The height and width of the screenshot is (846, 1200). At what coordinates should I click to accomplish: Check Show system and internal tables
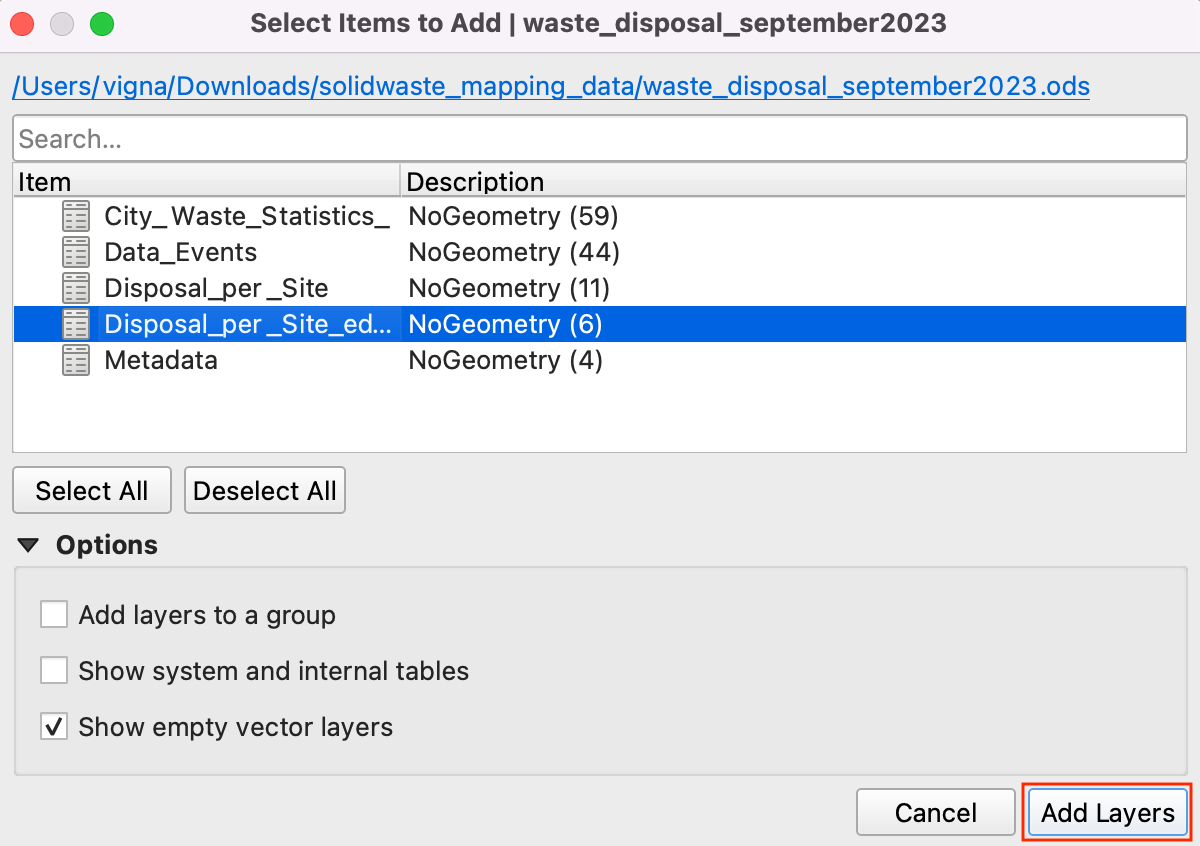(x=54, y=670)
